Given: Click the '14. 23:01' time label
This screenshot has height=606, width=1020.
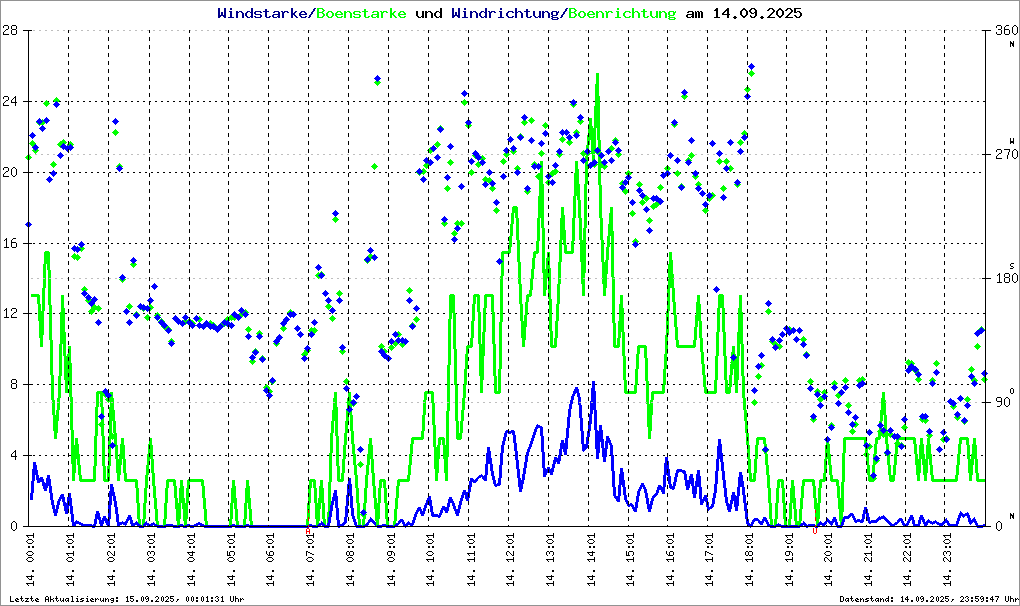Looking at the screenshot, I should tap(949, 560).
